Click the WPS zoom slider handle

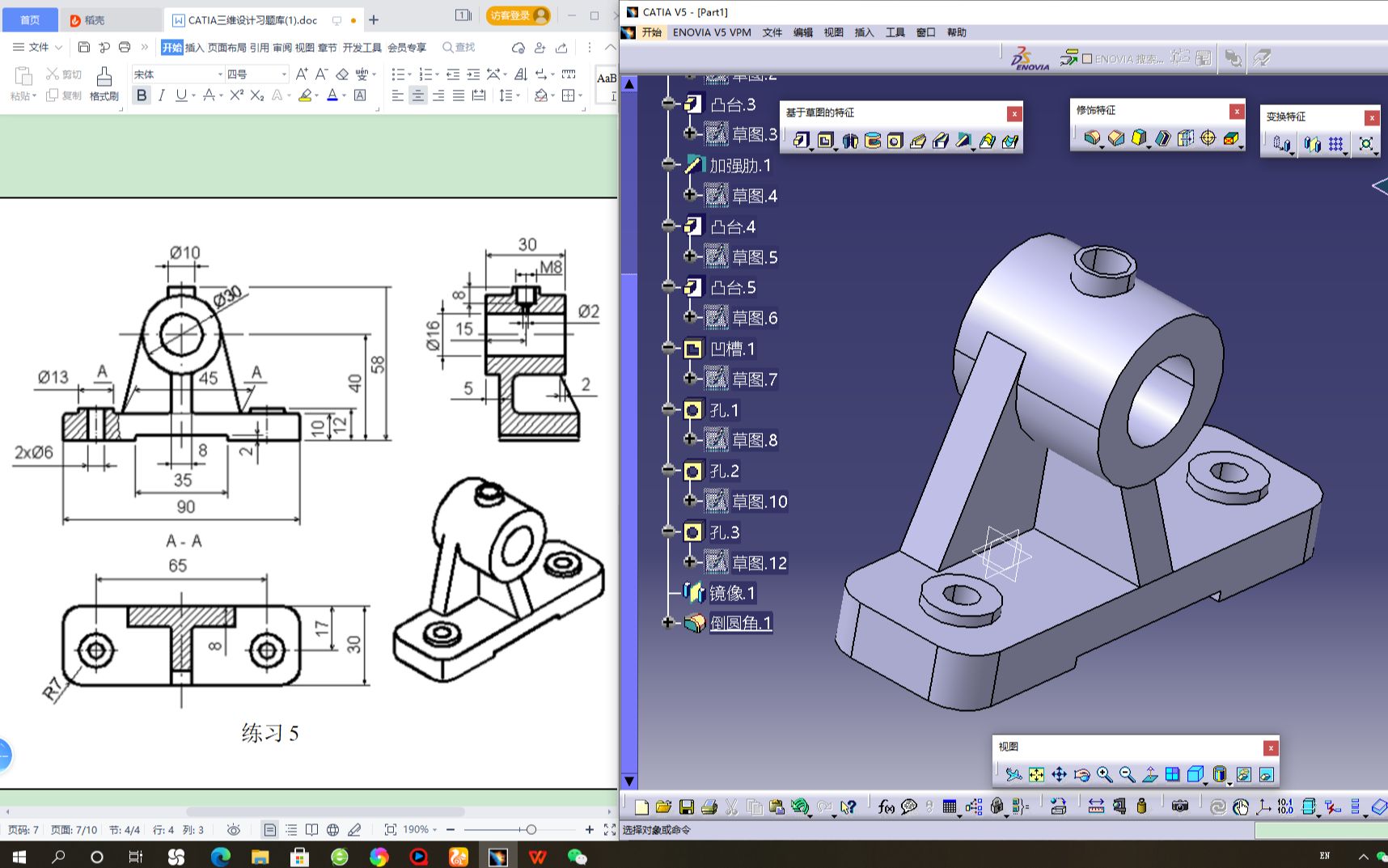531,829
